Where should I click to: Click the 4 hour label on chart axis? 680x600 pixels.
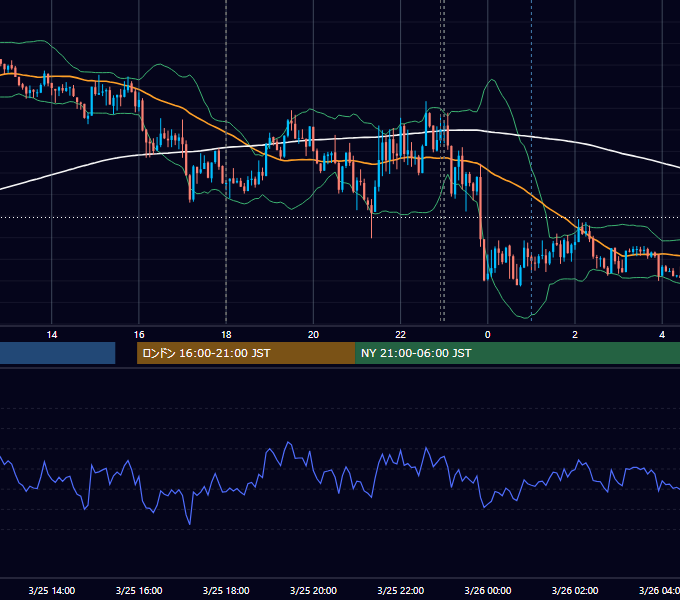pos(662,335)
